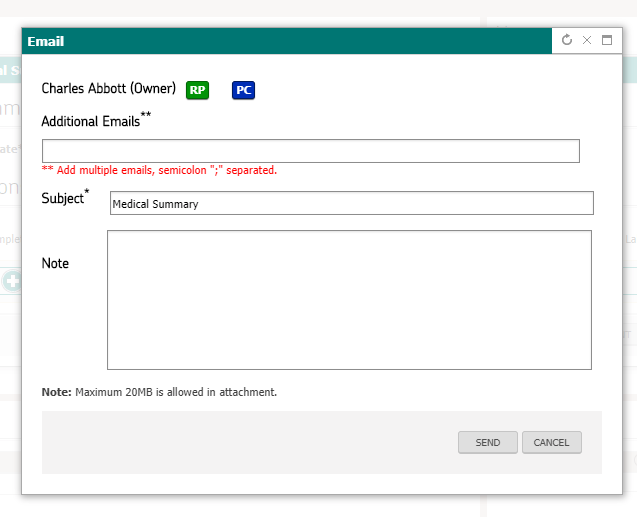Viewport: 637px width, 517px height.
Task: Click the Maximum 20MB attachment note
Action: point(159,392)
